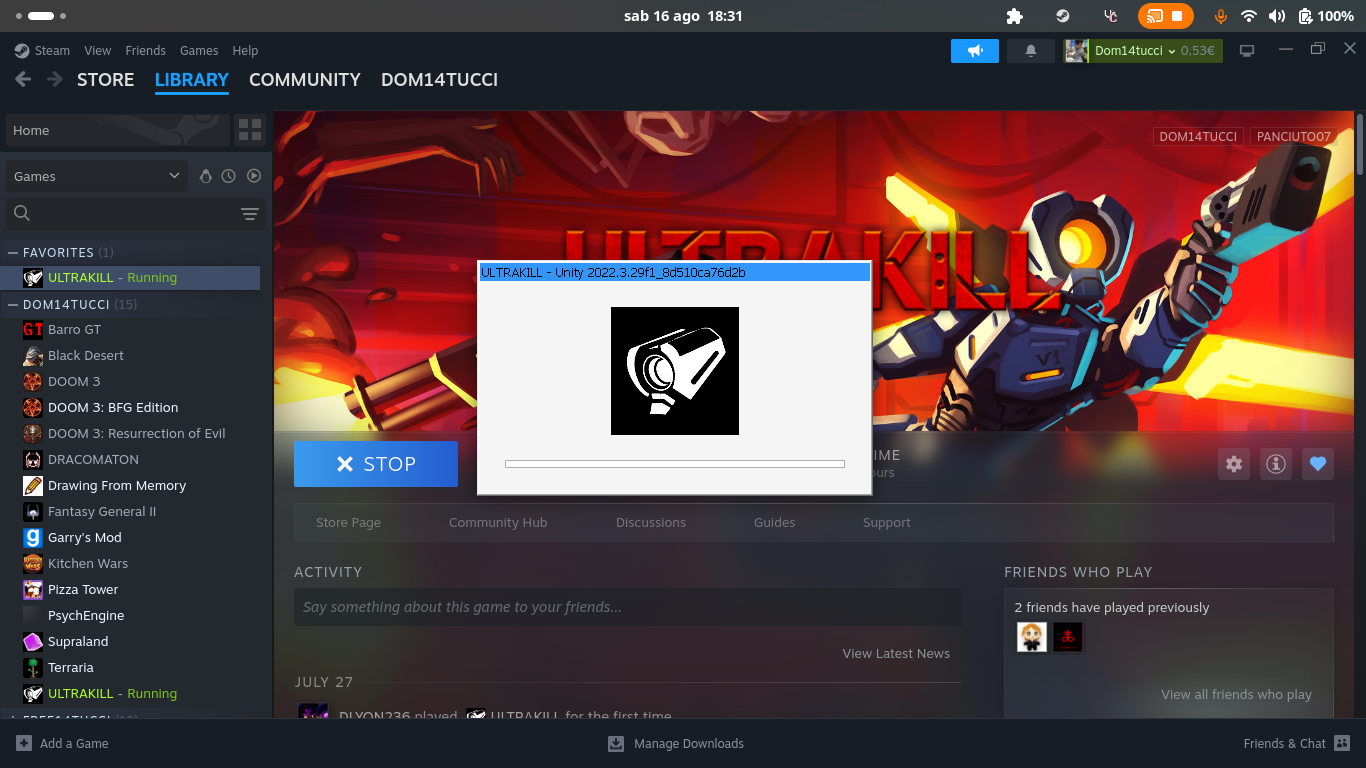Click the Add a Game plus icon
1366x768 pixels.
[x=24, y=743]
